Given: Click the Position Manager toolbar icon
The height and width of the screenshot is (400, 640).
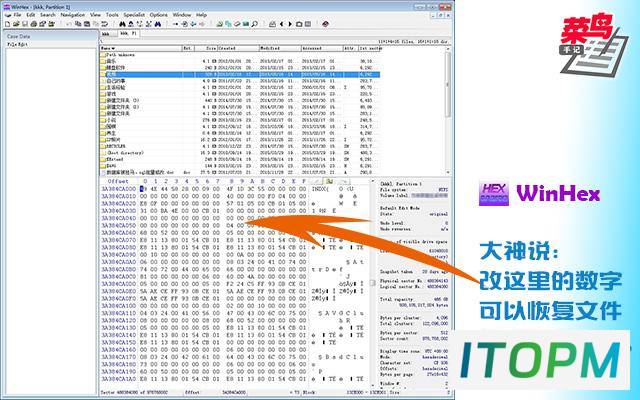Looking at the screenshot, I should pos(272,24).
